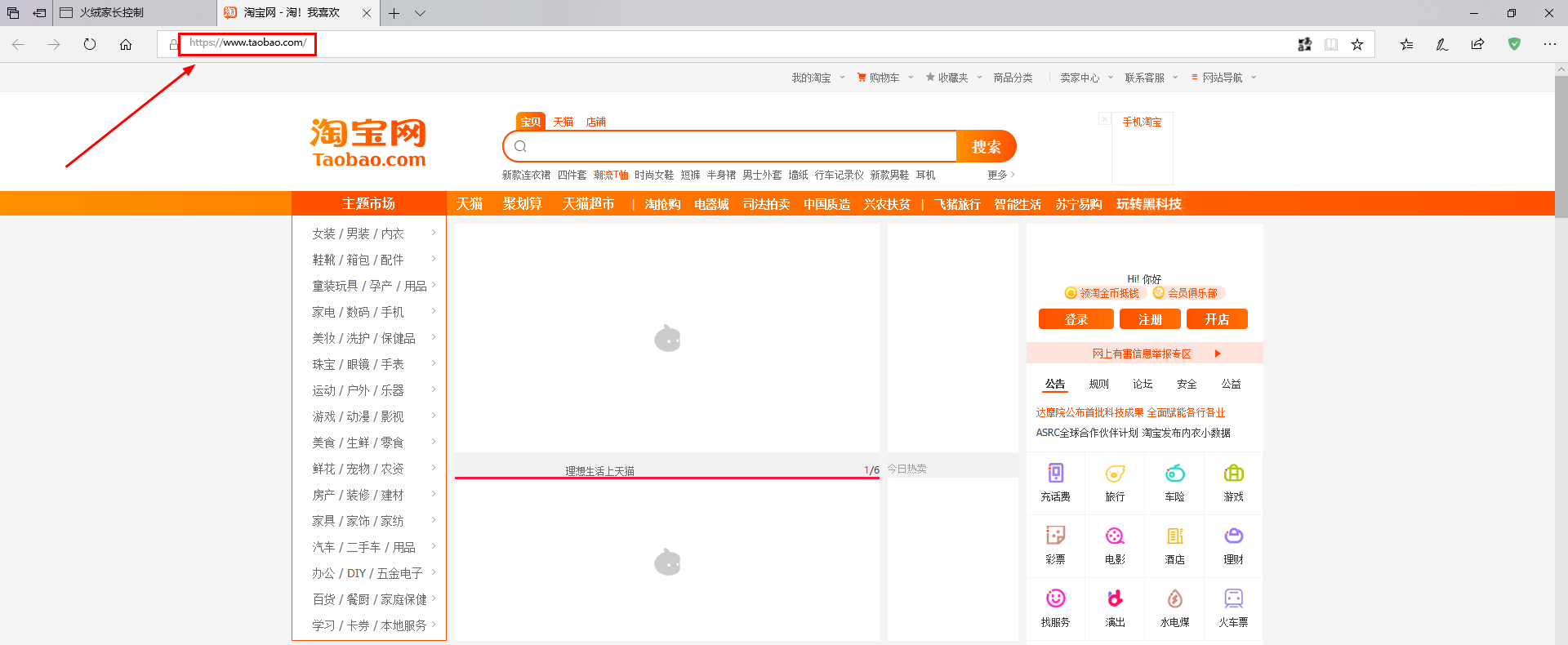Open the 天猫超市 navigation link
This screenshot has height=645, width=1568.
[588, 203]
